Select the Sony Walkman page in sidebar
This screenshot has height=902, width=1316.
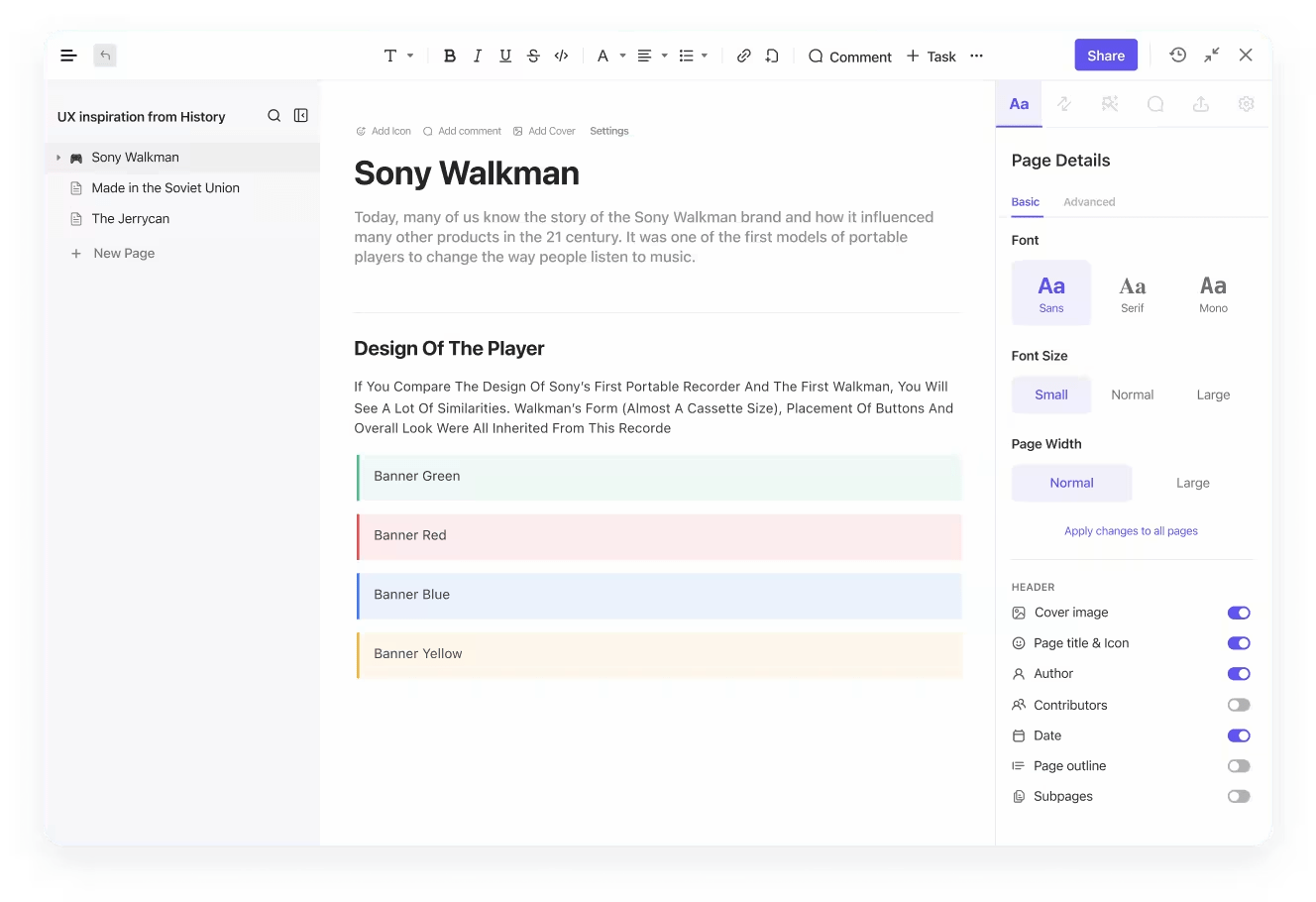pos(182,158)
